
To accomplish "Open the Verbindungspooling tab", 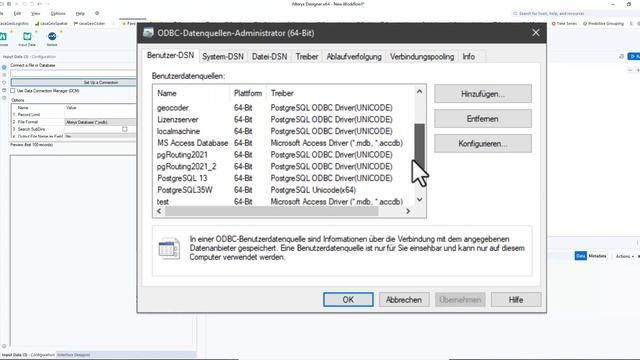I will click(422, 57).
